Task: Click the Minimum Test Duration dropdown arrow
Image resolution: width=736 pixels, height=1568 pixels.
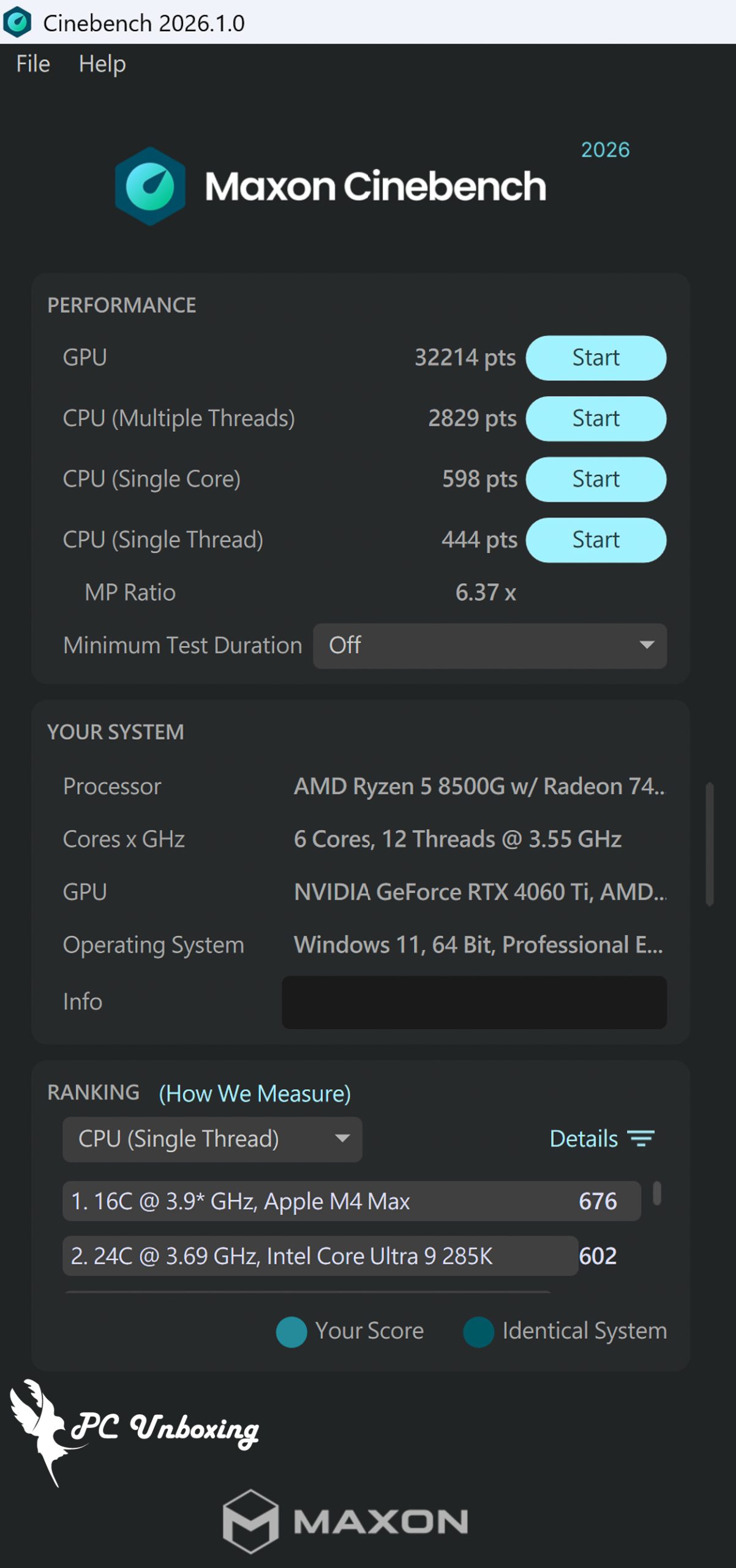Action: point(647,645)
